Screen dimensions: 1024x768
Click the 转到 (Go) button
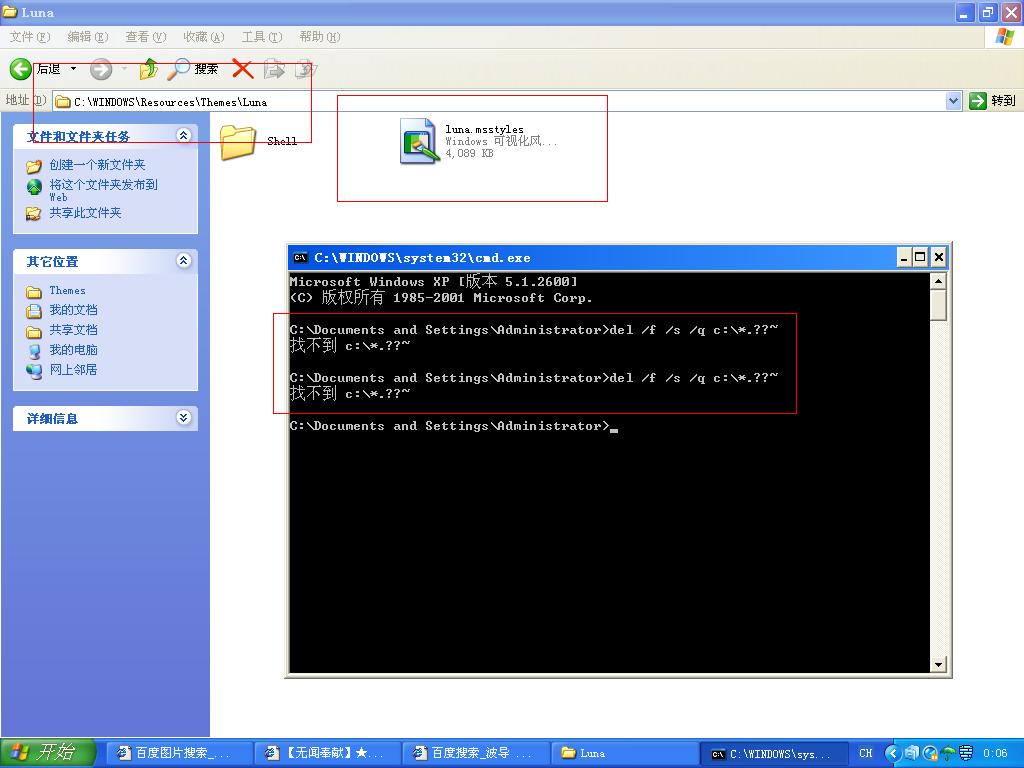(x=993, y=101)
